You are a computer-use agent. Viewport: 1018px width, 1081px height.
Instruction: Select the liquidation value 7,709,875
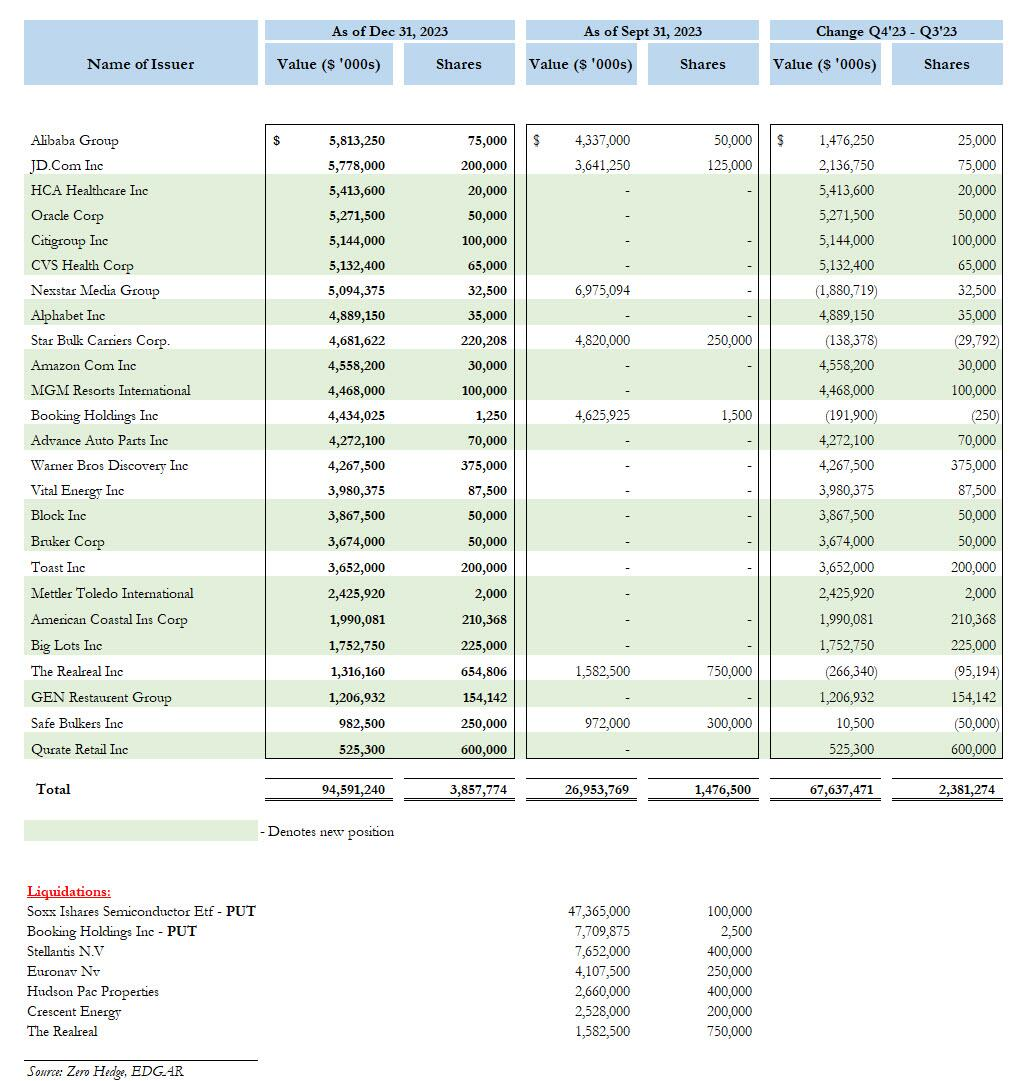(x=602, y=931)
